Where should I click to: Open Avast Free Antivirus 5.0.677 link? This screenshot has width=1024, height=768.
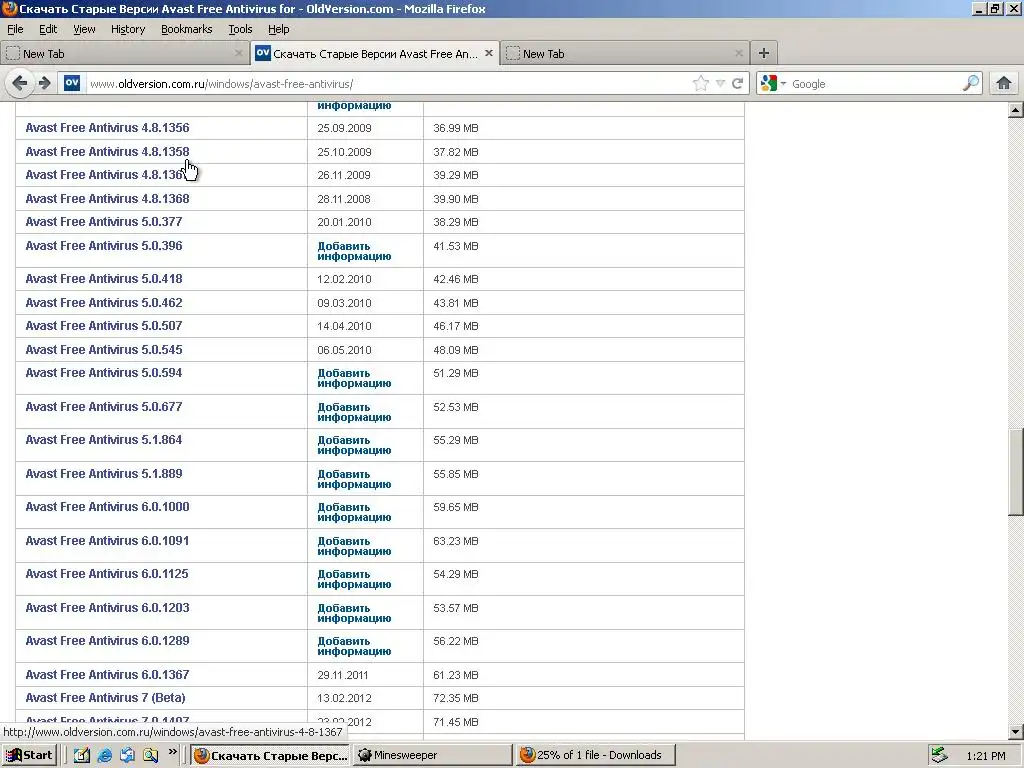coord(104,407)
